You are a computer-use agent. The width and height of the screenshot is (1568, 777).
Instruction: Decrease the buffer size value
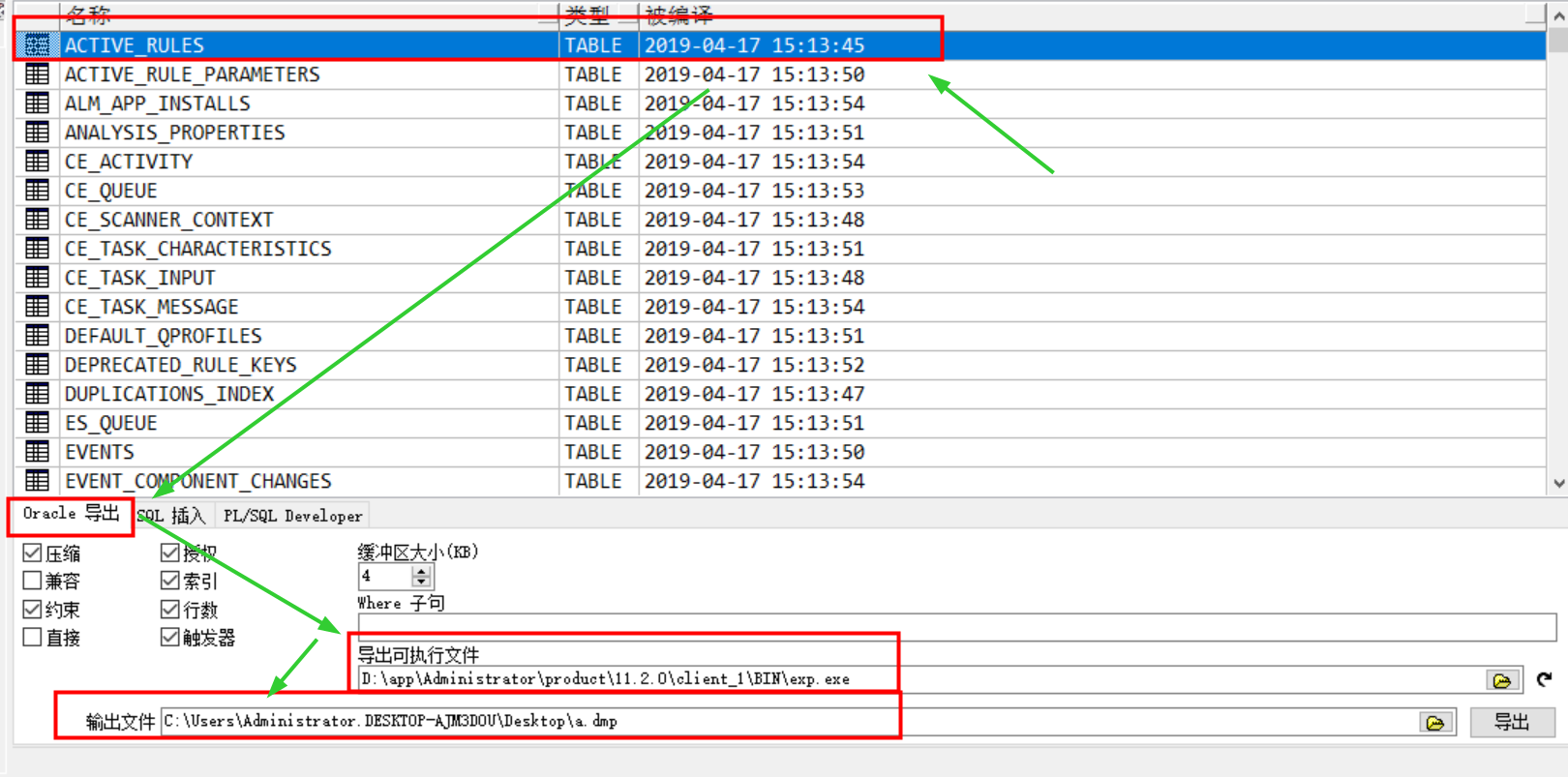point(421,582)
